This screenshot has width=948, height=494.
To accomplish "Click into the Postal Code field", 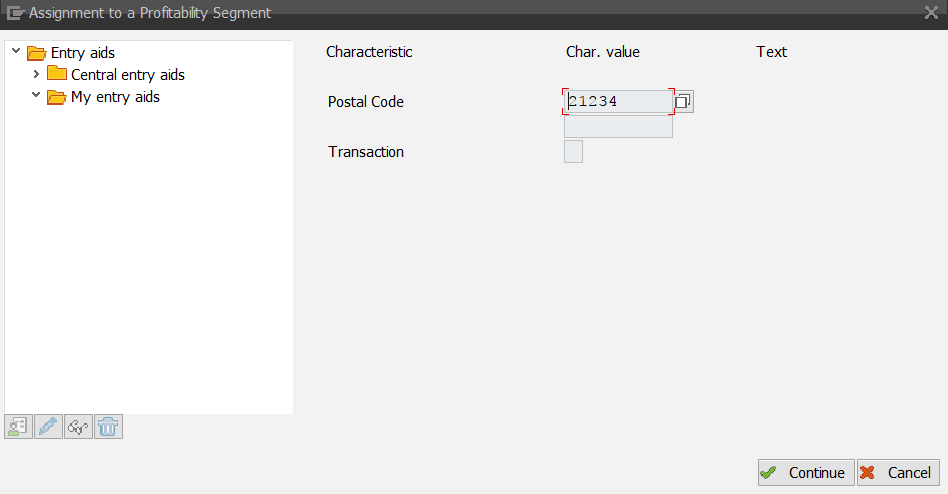I will click(618, 102).
